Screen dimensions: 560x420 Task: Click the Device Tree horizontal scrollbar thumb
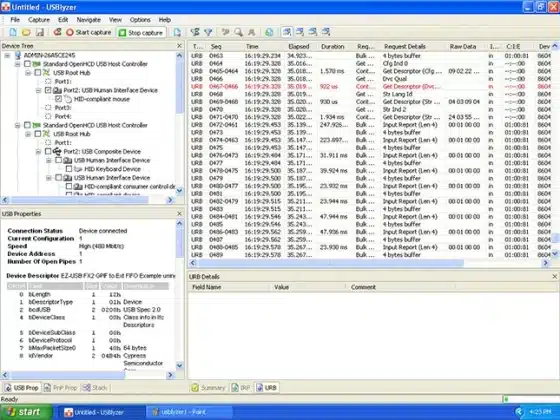(79, 200)
